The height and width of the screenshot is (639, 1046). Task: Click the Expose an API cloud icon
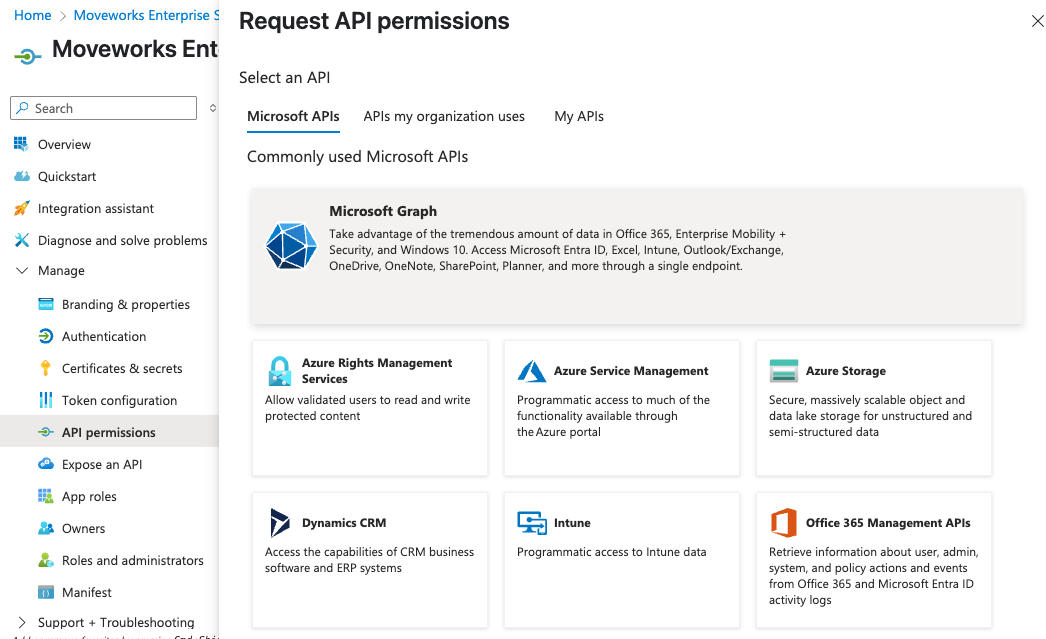45,464
